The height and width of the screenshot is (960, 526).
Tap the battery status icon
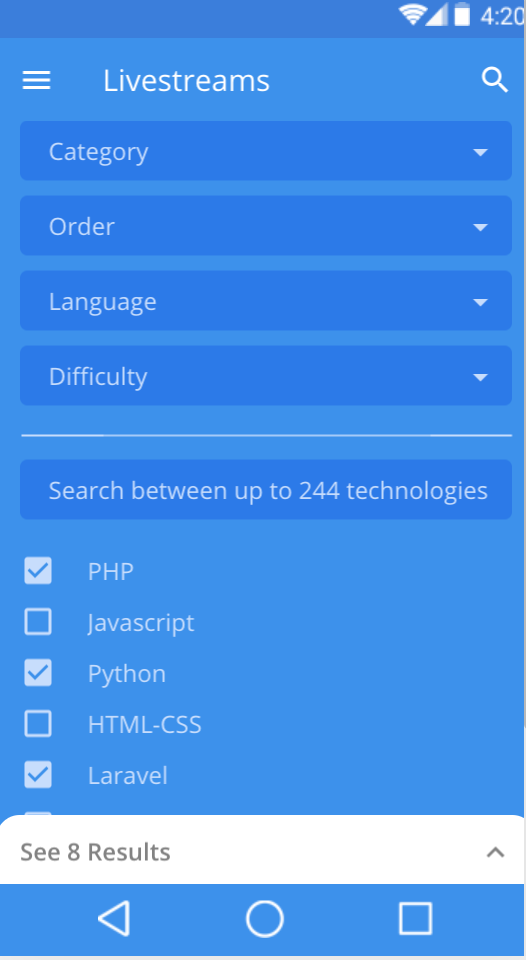(x=462, y=15)
